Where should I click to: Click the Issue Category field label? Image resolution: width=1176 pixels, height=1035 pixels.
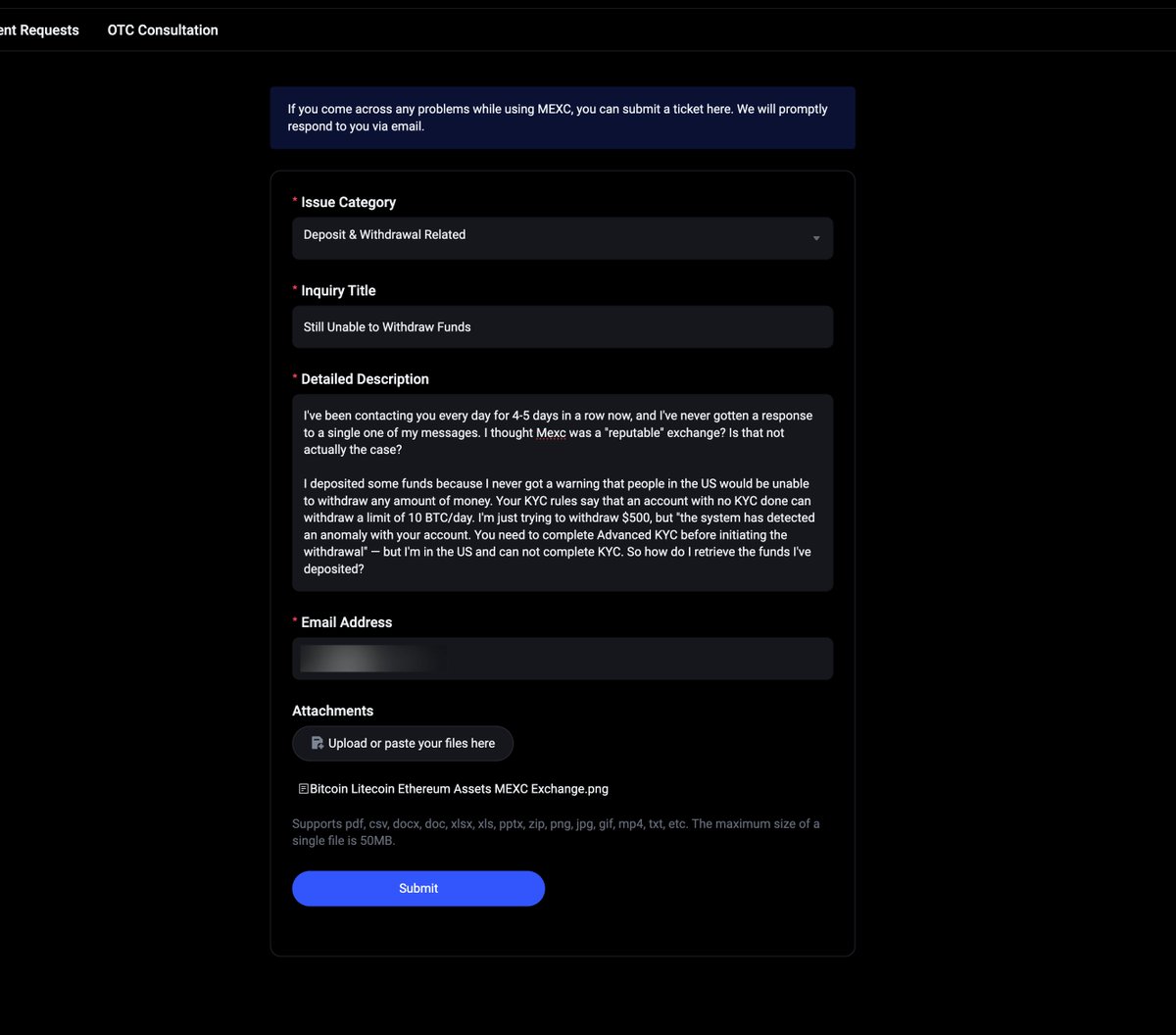tap(348, 202)
